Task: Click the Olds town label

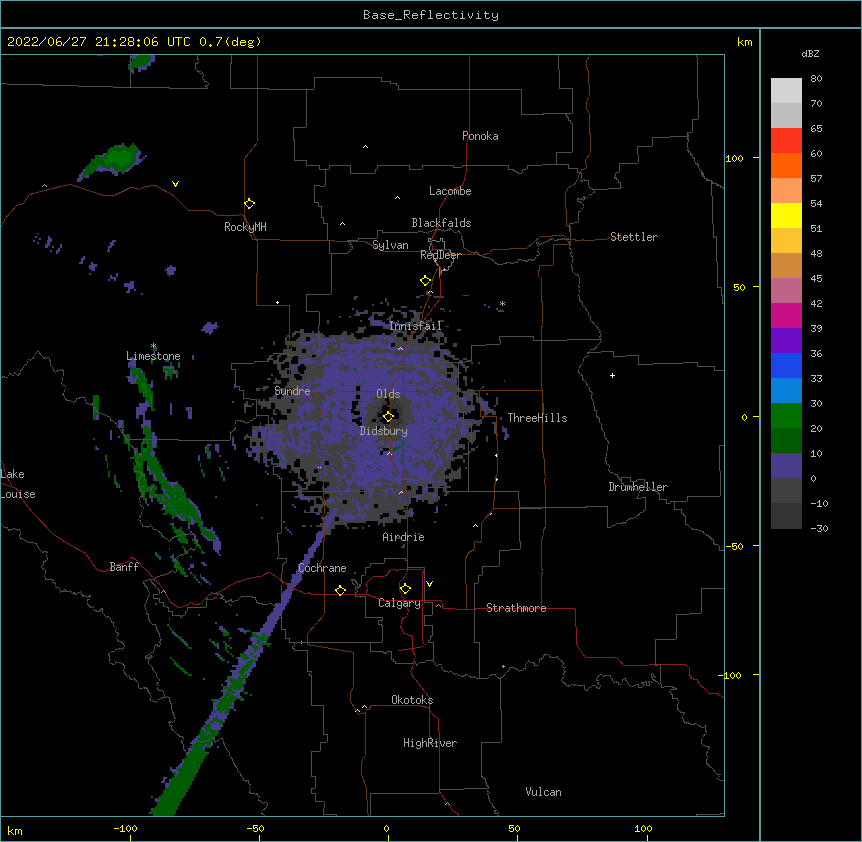Action: (x=388, y=394)
